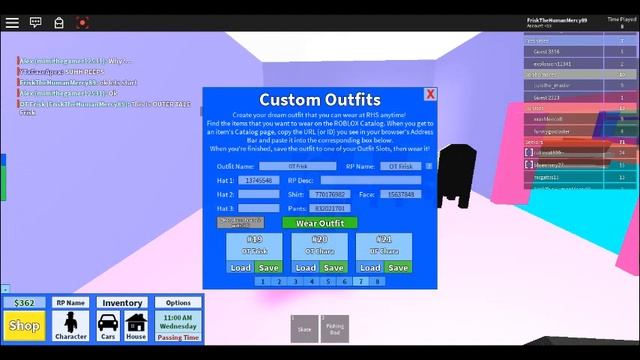This screenshot has height=360, width=640.
Task: Go to outfit page 5
Action: (x=328, y=281)
